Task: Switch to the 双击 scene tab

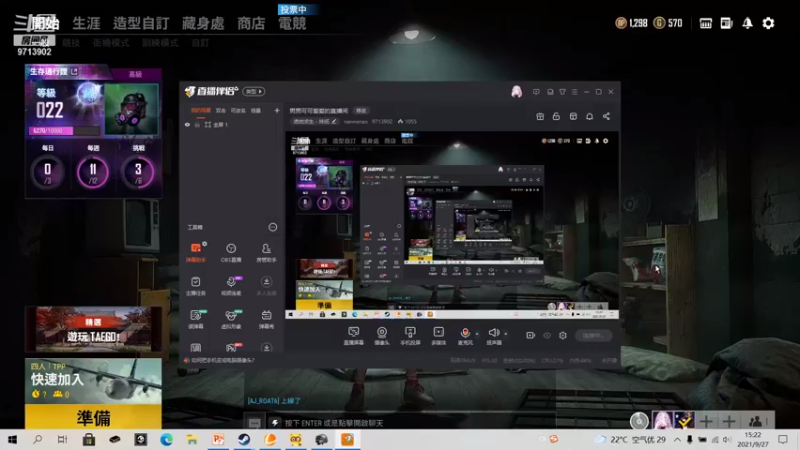Action: pos(220,110)
